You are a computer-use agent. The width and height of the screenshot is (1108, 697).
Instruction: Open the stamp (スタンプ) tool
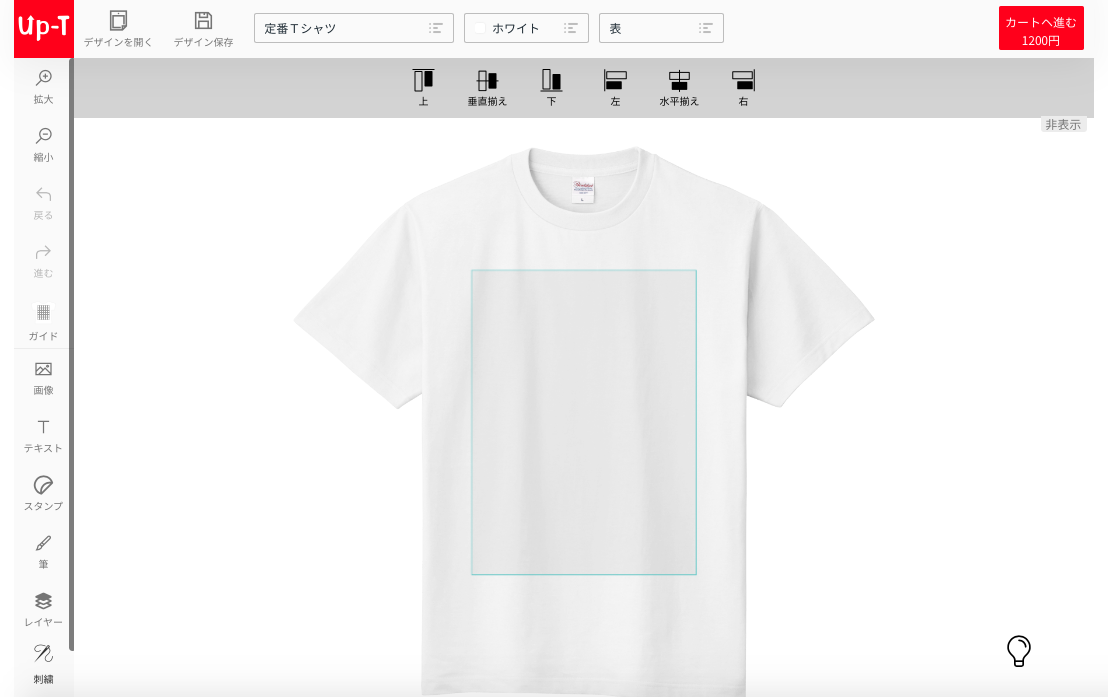[43, 486]
